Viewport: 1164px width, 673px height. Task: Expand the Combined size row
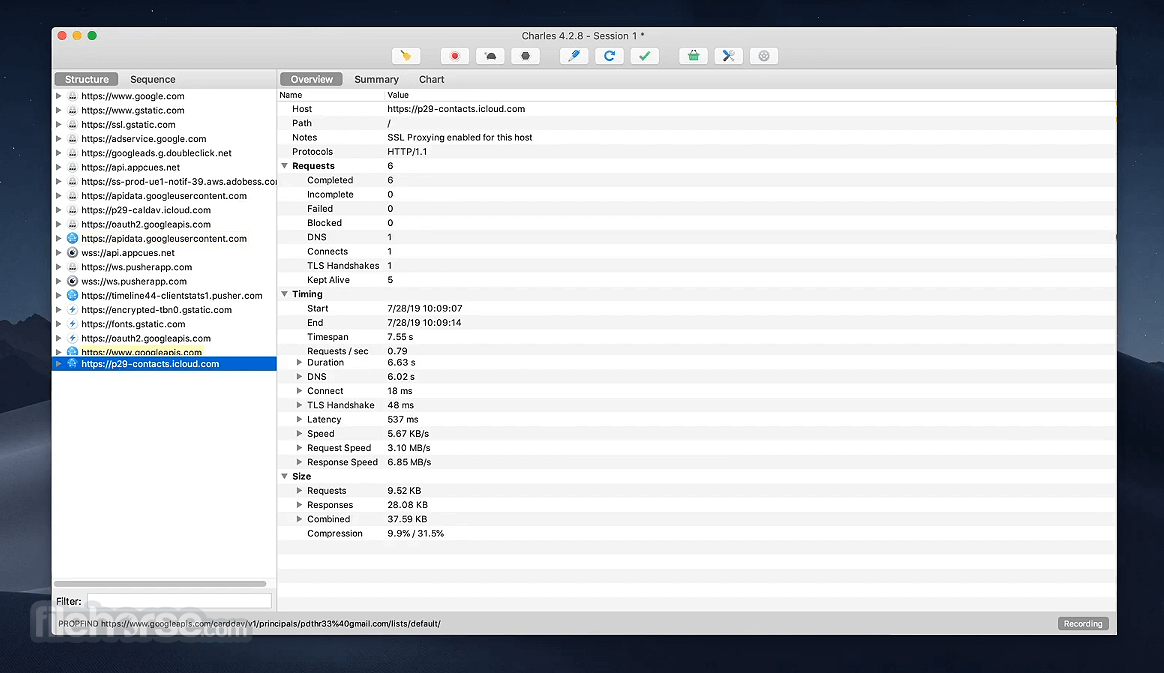click(x=299, y=519)
